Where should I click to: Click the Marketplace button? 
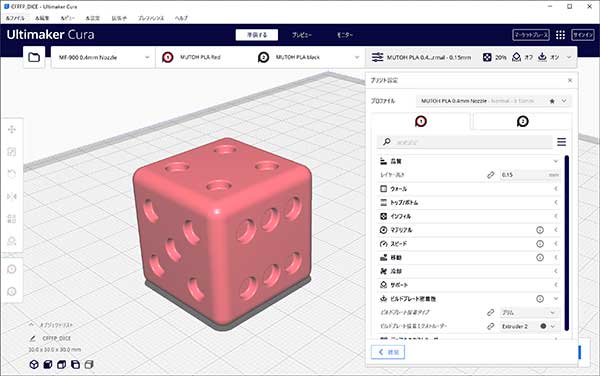[x=531, y=35]
